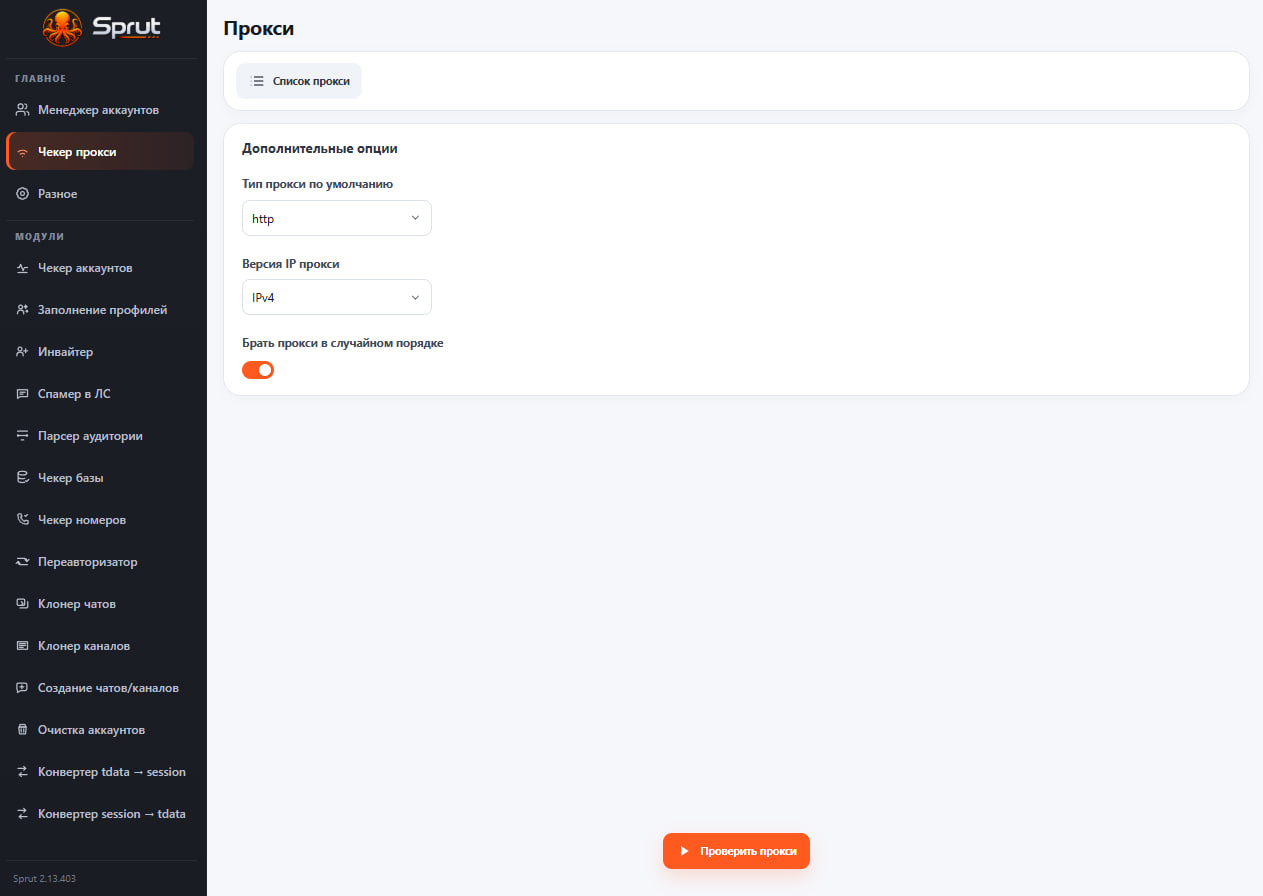Open the Список прокси button
1263x896 pixels.
299,81
